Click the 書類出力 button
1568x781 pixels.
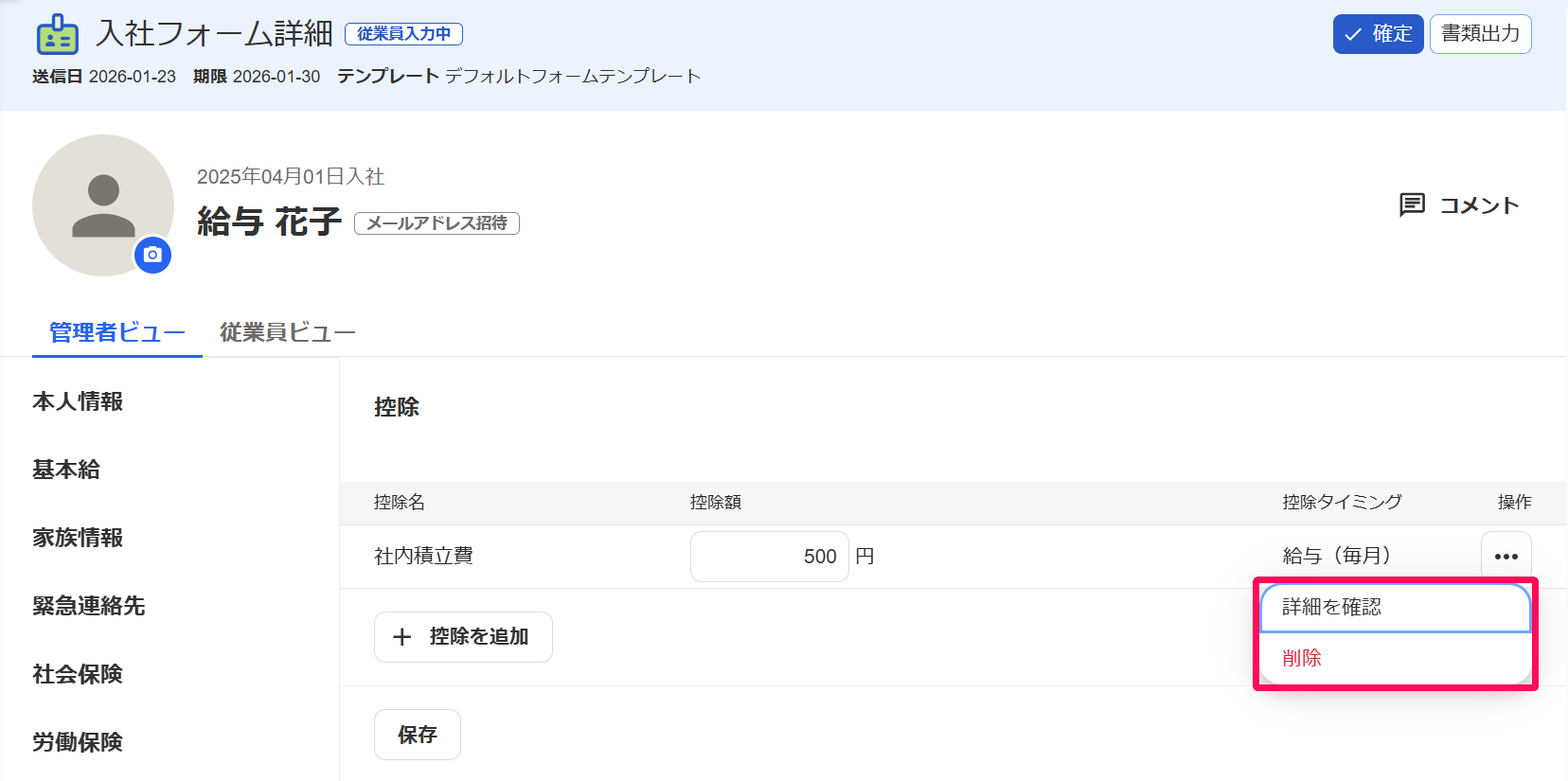1480,34
